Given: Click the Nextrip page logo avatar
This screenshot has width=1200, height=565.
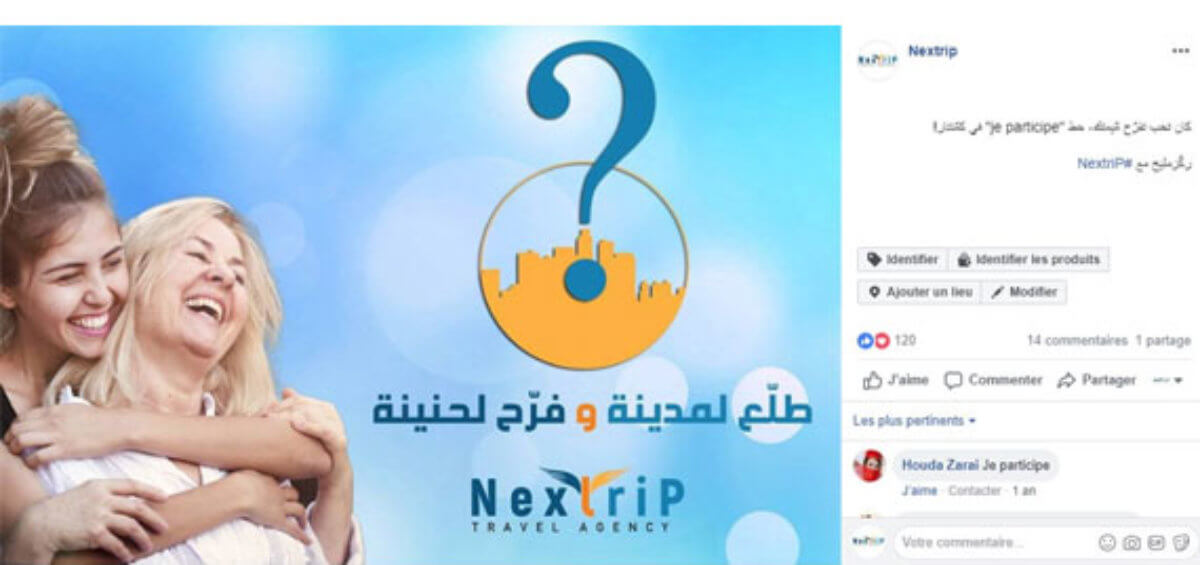Looking at the screenshot, I should click(877, 60).
